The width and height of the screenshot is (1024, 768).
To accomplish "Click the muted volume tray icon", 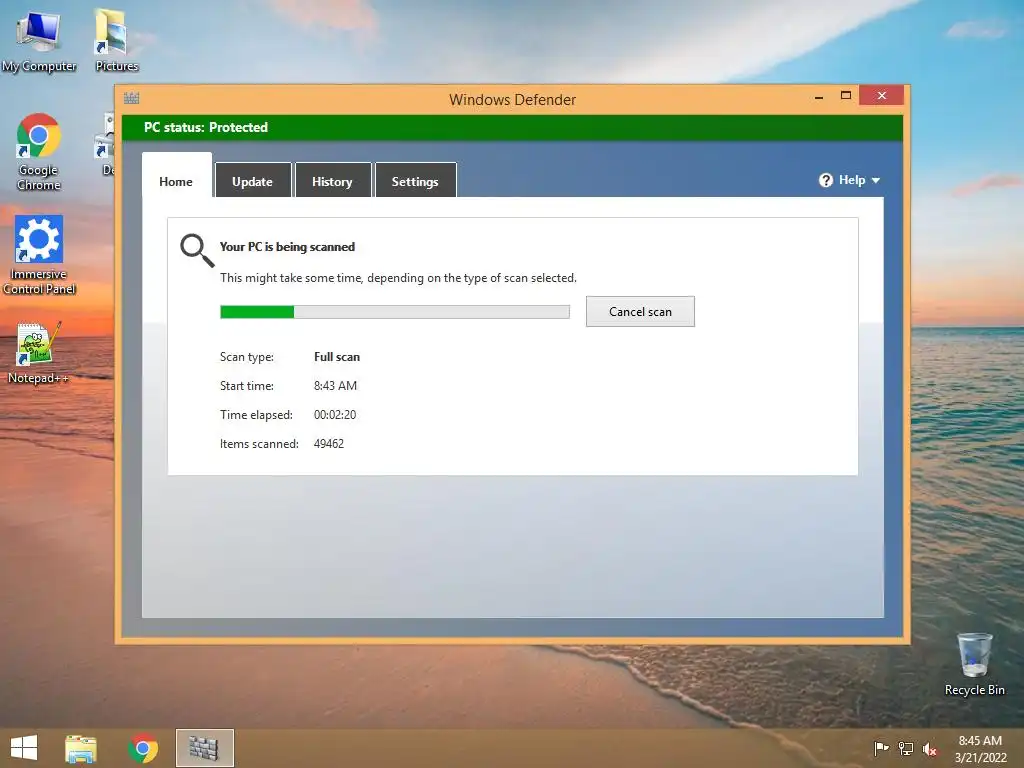I will tap(930, 748).
